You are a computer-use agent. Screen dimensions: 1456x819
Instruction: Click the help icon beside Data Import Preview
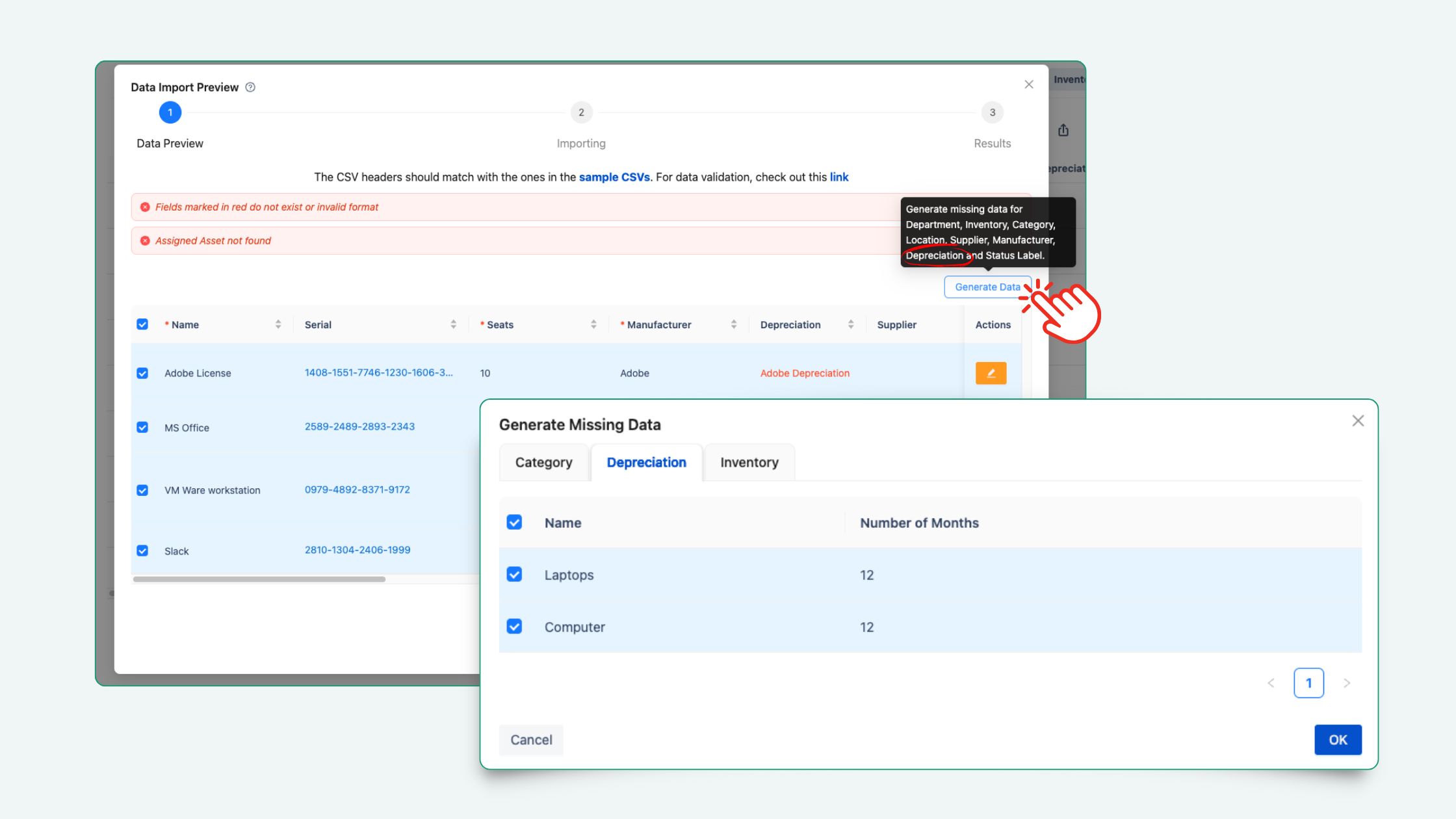[250, 87]
